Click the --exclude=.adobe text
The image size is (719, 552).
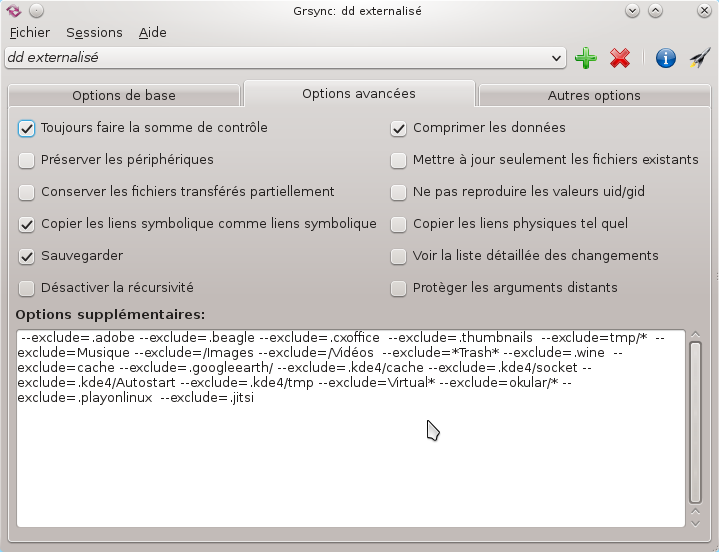(x=78, y=338)
